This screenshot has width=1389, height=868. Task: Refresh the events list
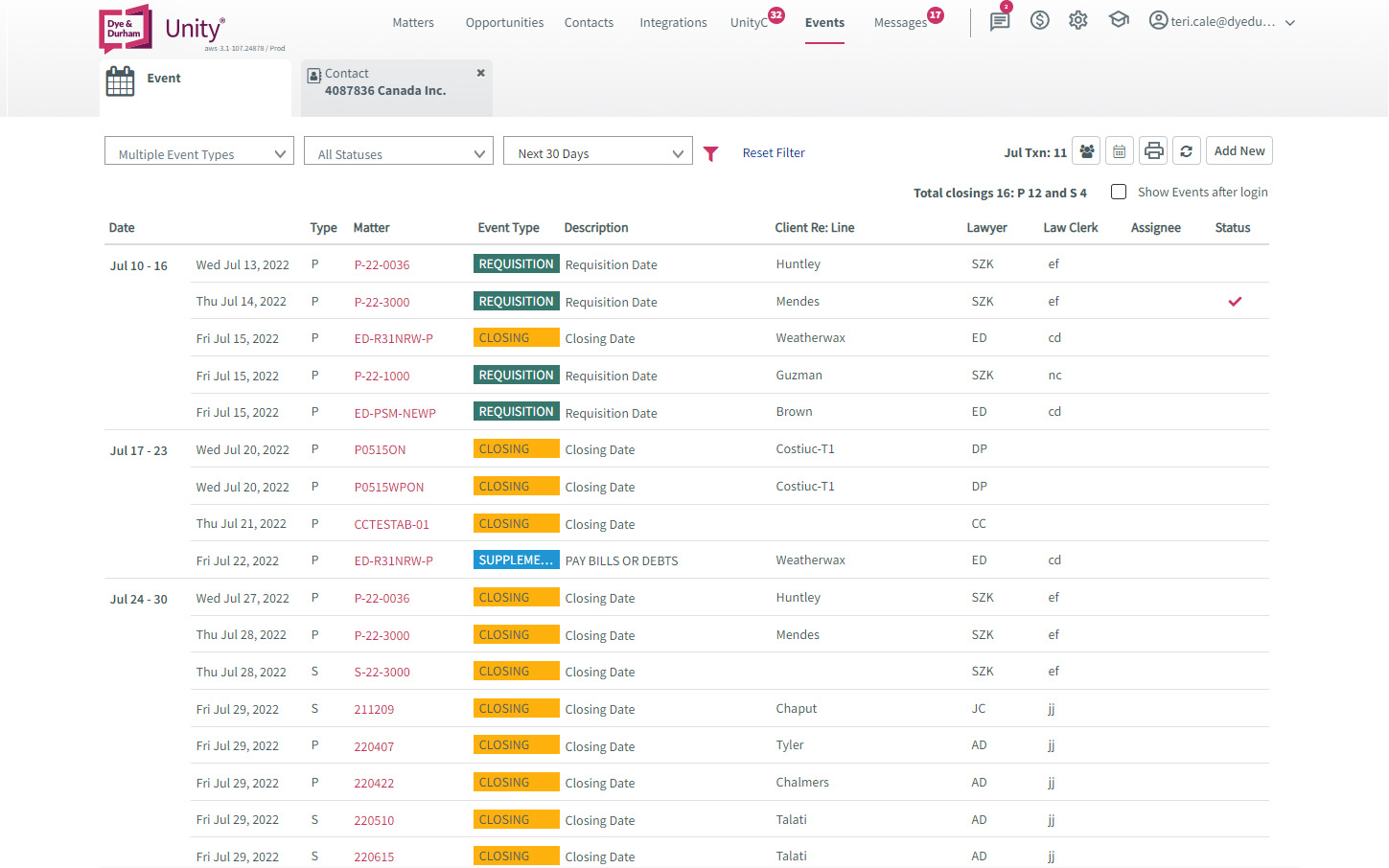(x=1186, y=151)
